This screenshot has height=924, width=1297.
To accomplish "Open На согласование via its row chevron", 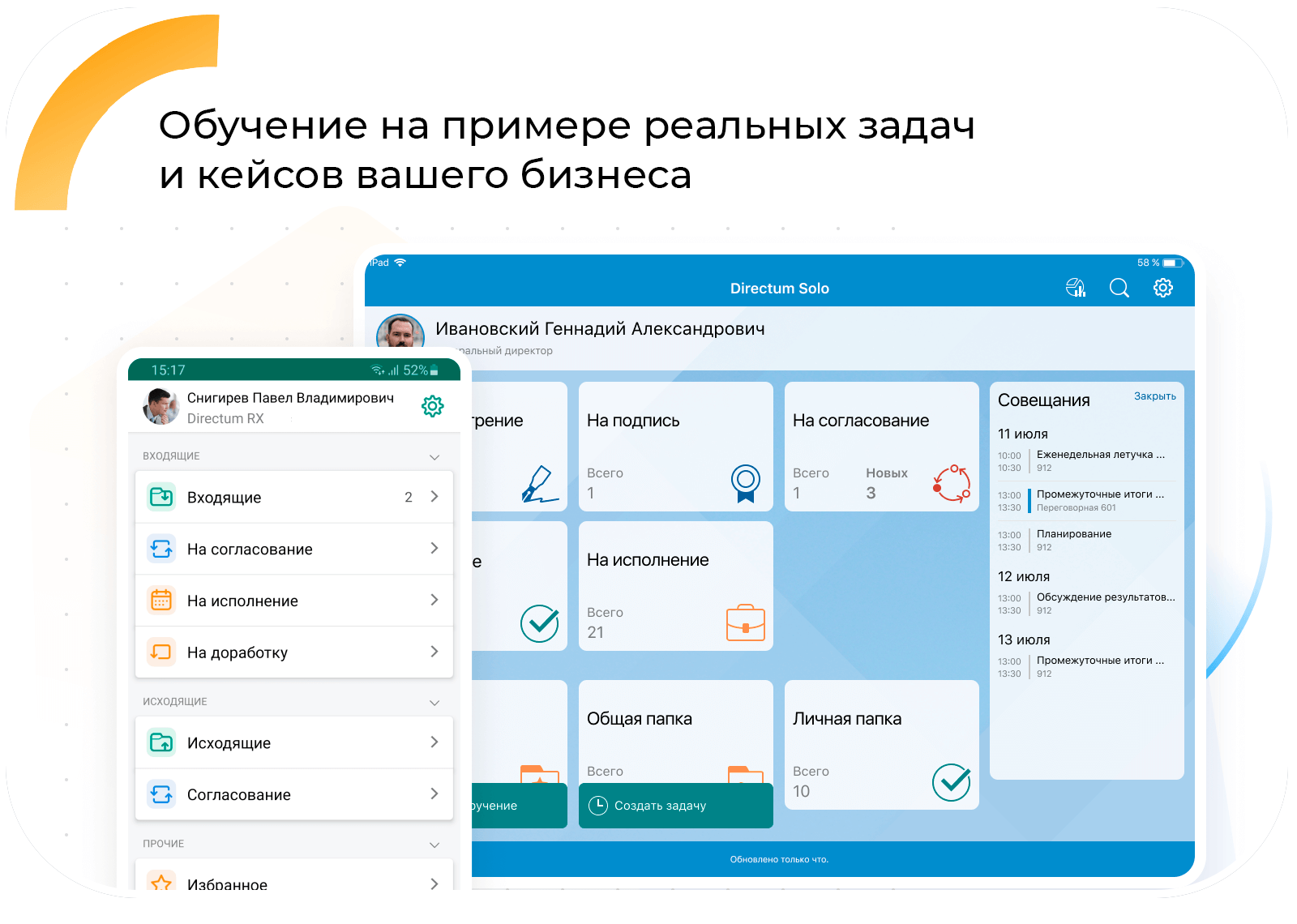I will (434, 548).
